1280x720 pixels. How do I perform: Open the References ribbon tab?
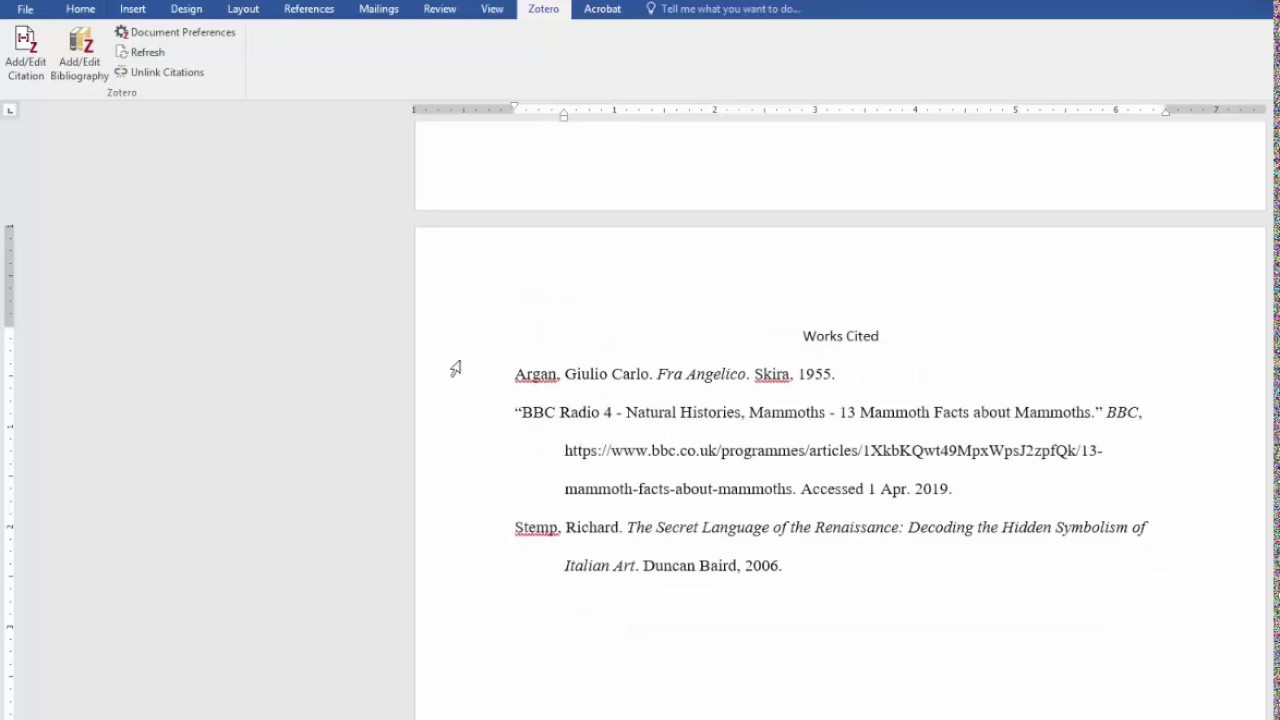pos(309,9)
